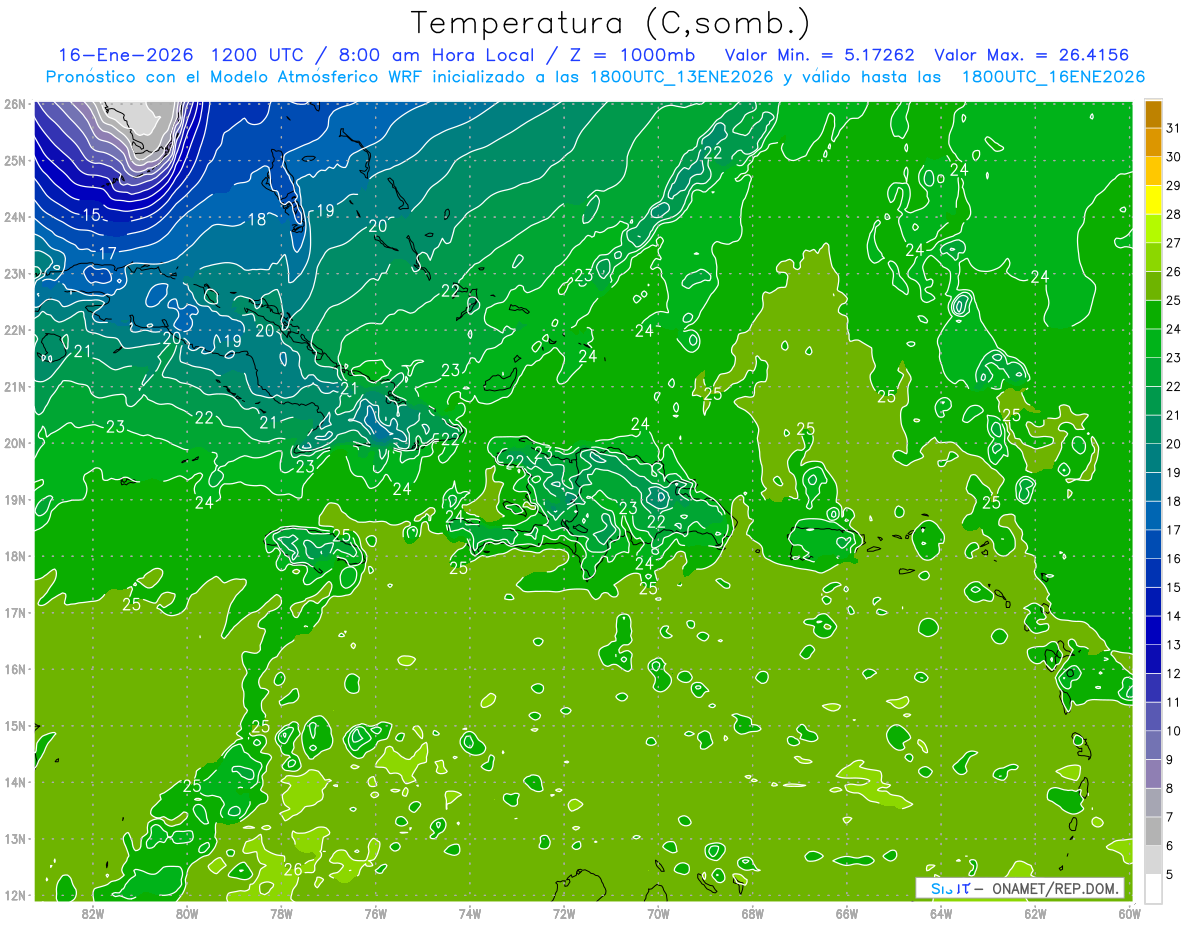This screenshot has width=1200, height=927.
Task: Click the "82W" longitude axis label
Action: pos(92,913)
